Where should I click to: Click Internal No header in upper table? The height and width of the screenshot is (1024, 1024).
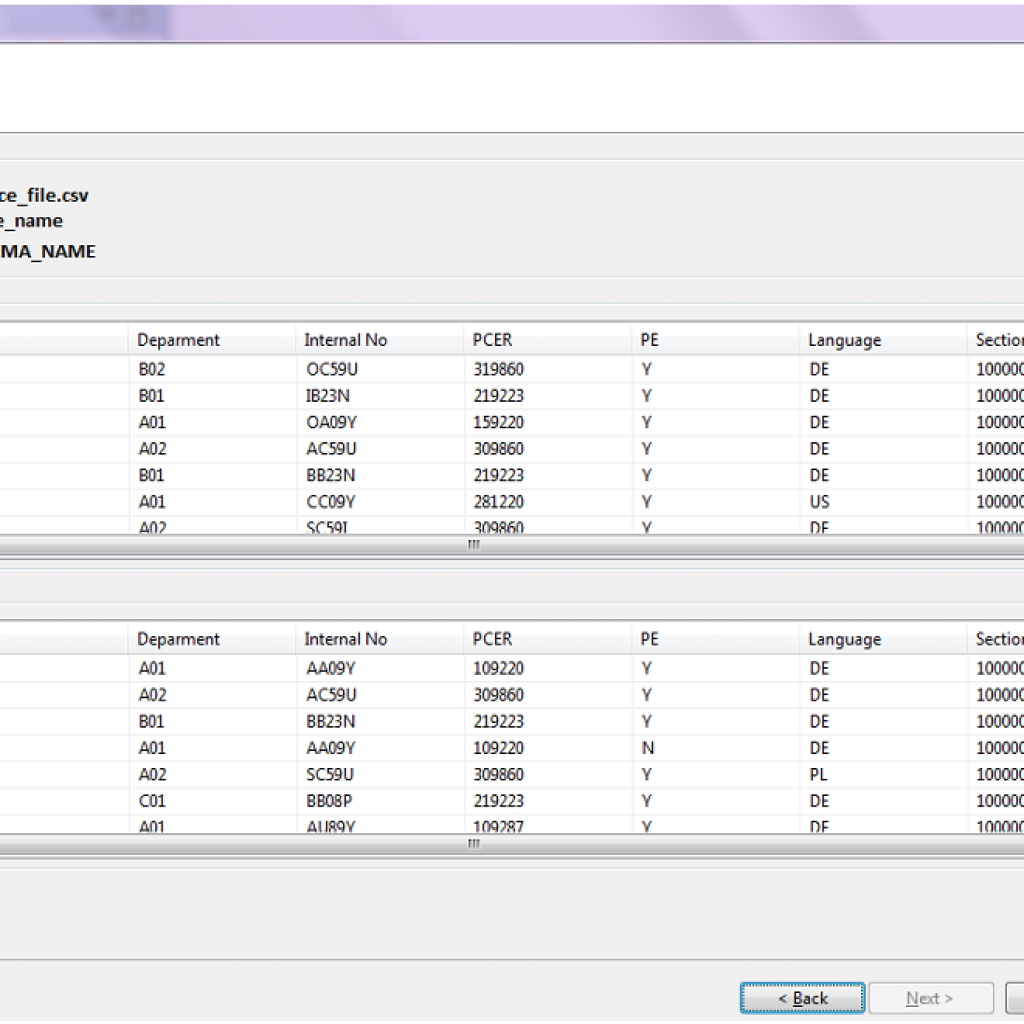pyautogui.click(x=379, y=340)
